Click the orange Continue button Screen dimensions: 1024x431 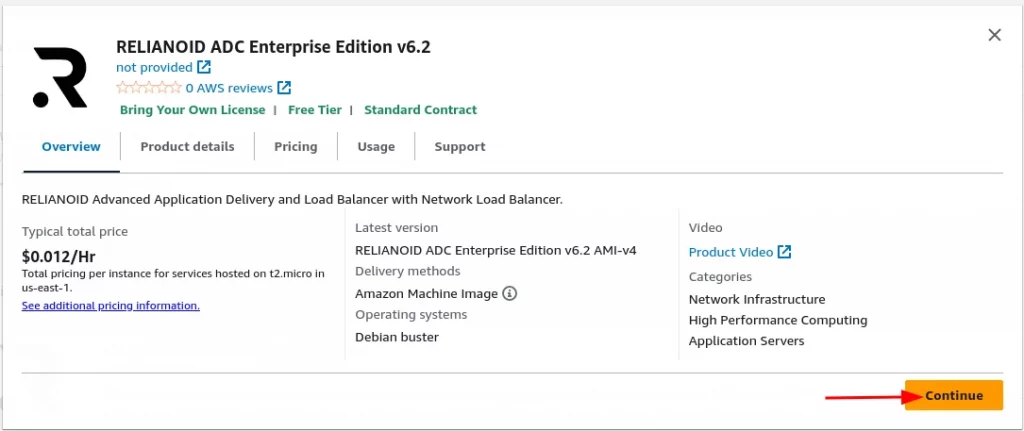[953, 395]
